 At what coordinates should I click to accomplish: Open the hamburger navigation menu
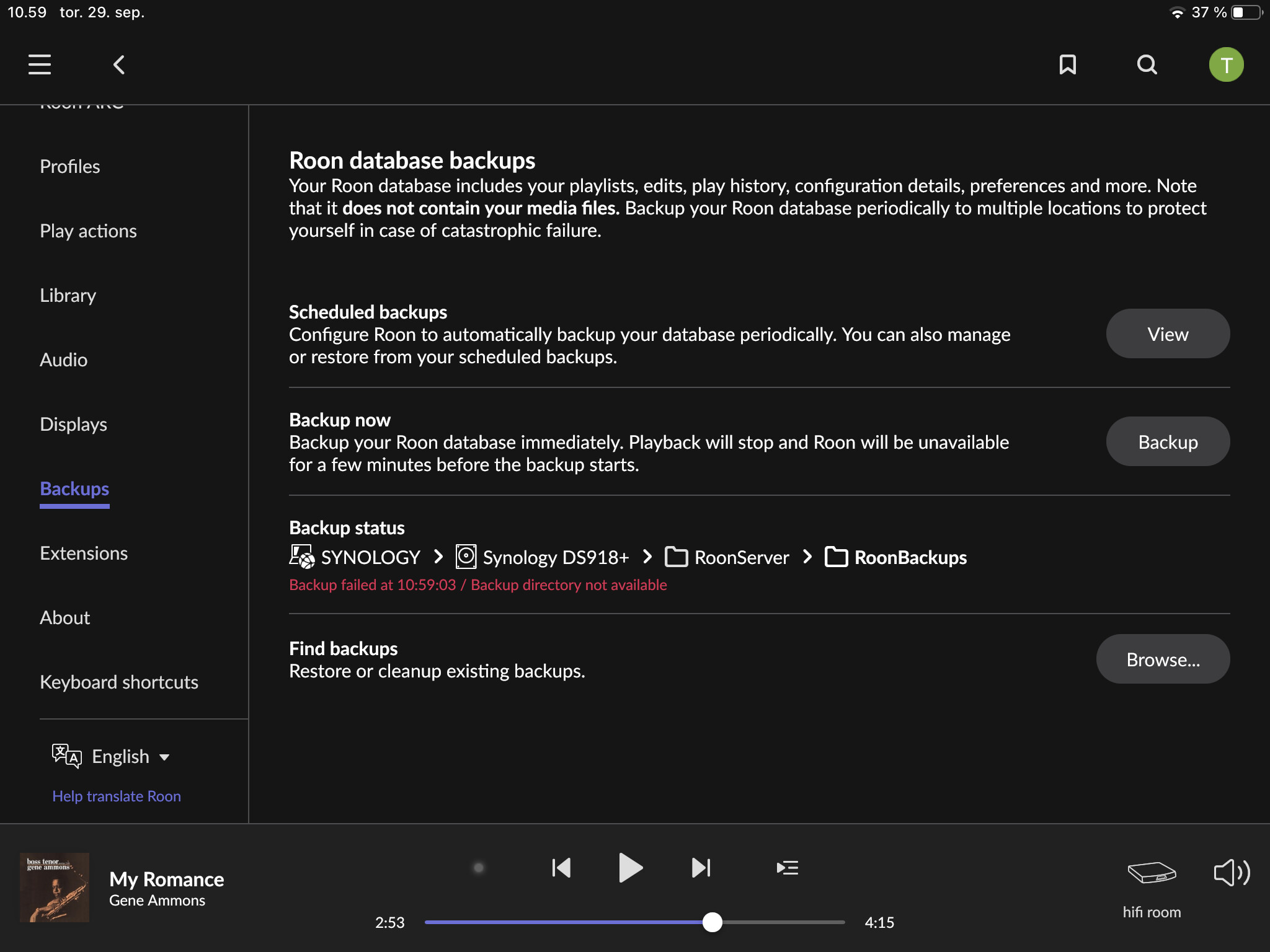pos(40,64)
